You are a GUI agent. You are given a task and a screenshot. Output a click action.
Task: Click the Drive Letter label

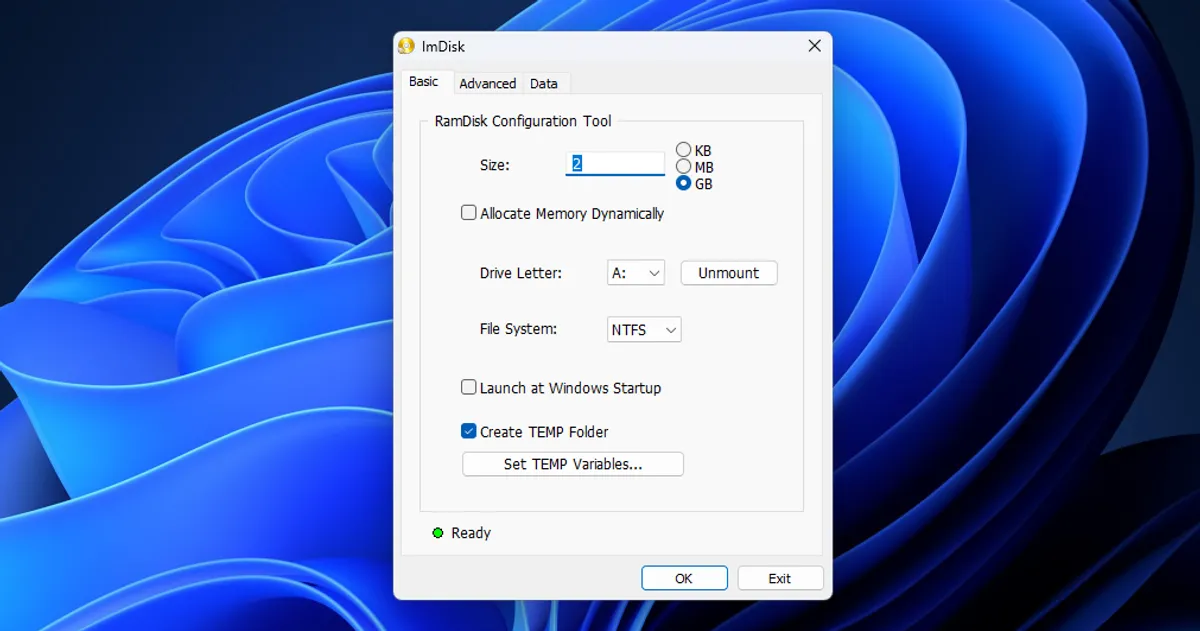[x=521, y=273]
